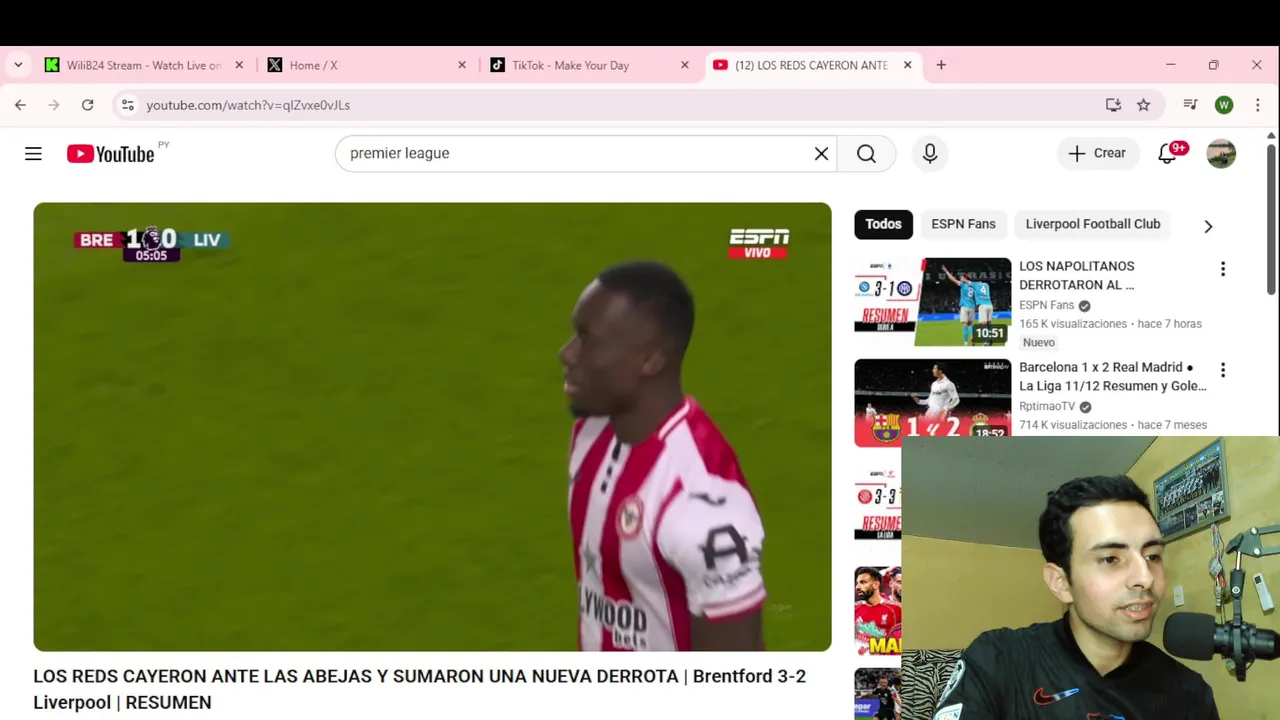1280x720 pixels.
Task: Close the Home / X tab
Action: (462, 65)
